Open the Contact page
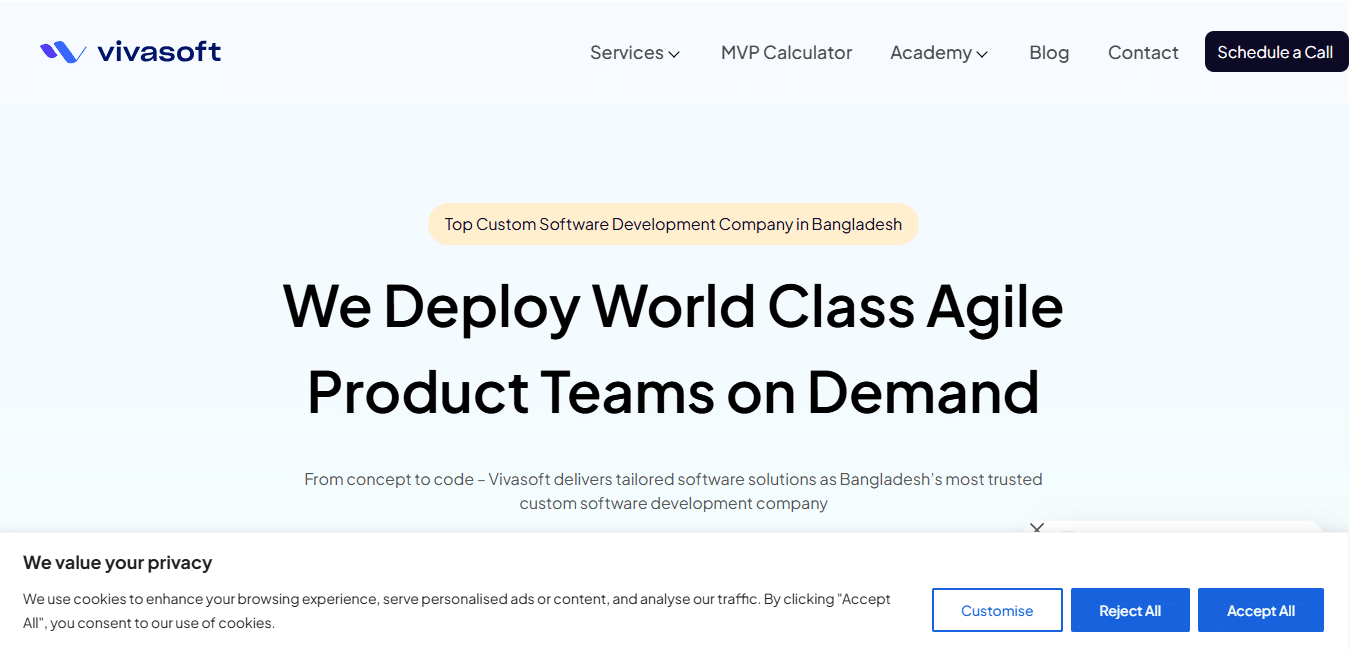This screenshot has width=1350, height=650. [x=1143, y=53]
